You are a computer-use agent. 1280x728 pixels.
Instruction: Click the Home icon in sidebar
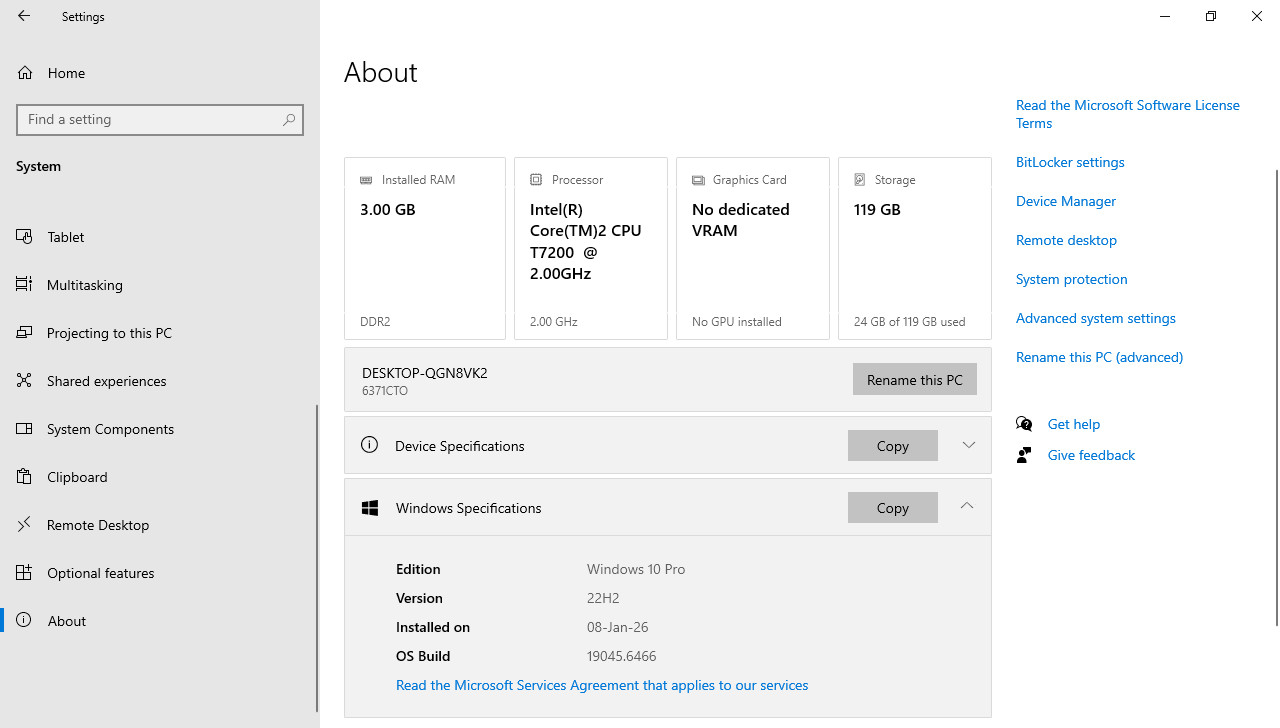[25, 73]
